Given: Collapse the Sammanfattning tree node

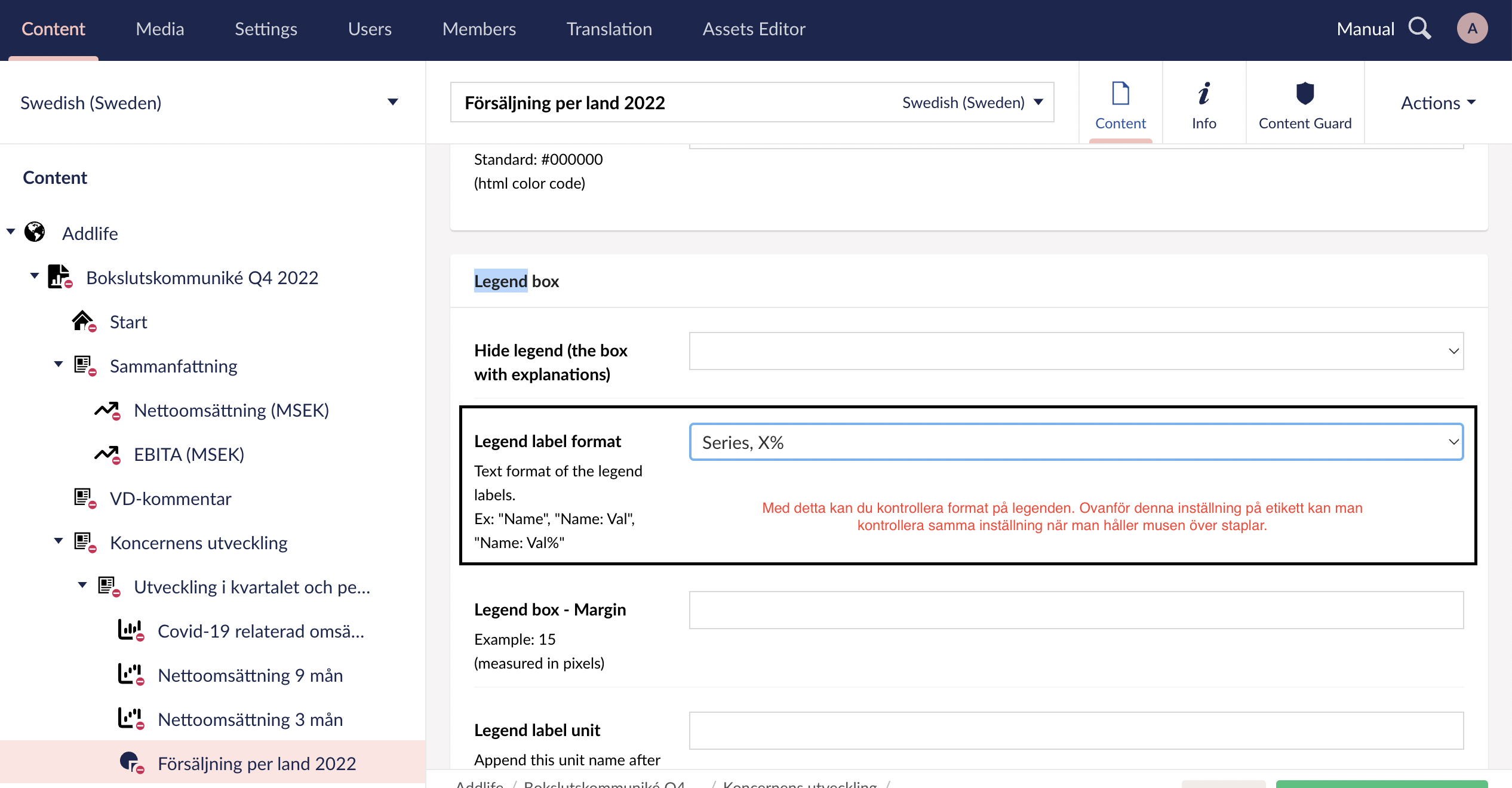Looking at the screenshot, I should coord(59,364).
